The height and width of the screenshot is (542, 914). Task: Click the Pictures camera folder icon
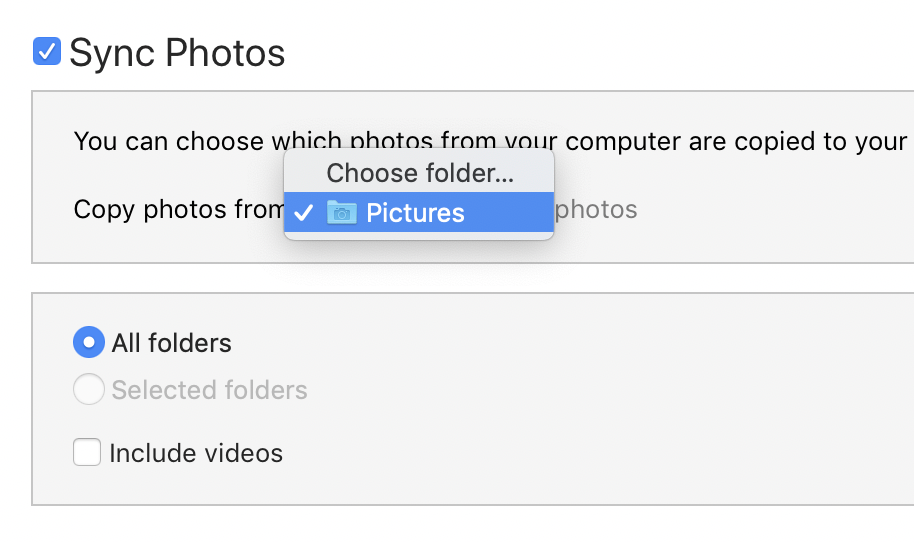(342, 212)
